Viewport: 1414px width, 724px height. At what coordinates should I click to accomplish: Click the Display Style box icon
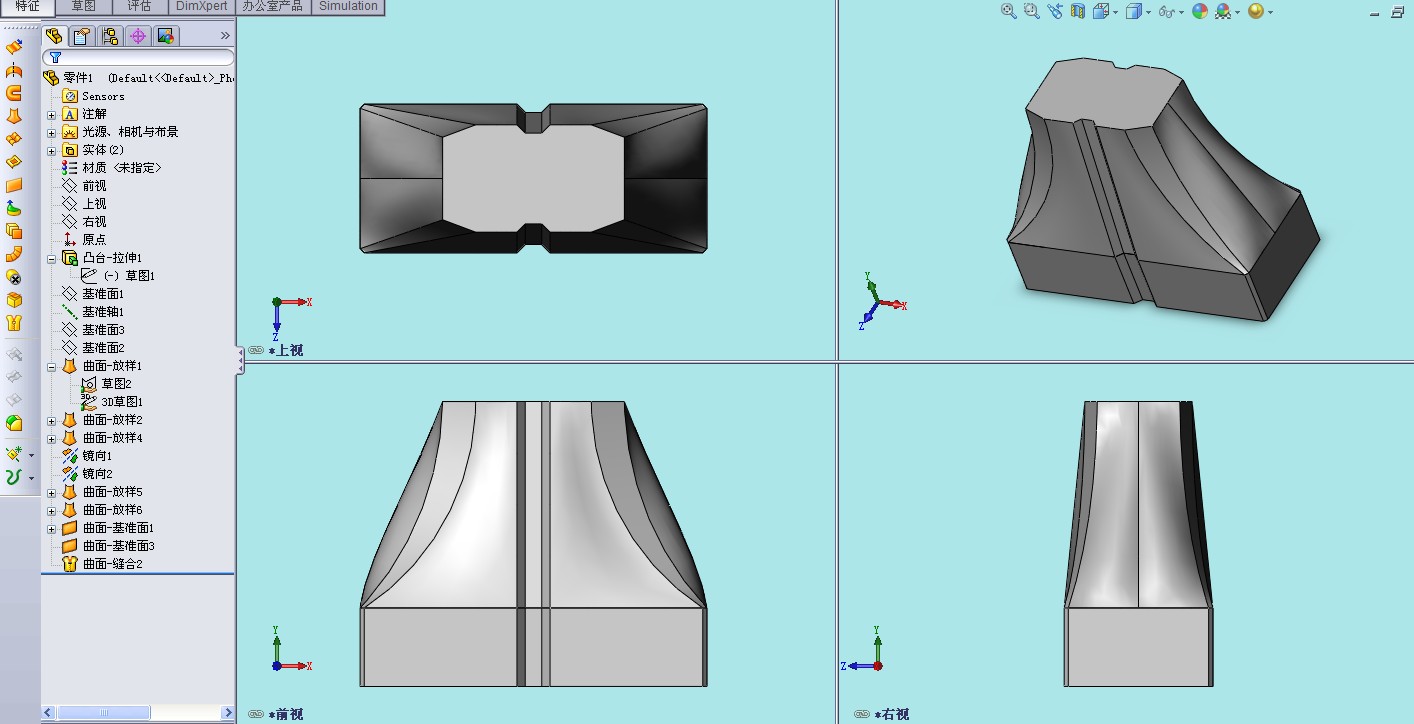pyautogui.click(x=1134, y=11)
